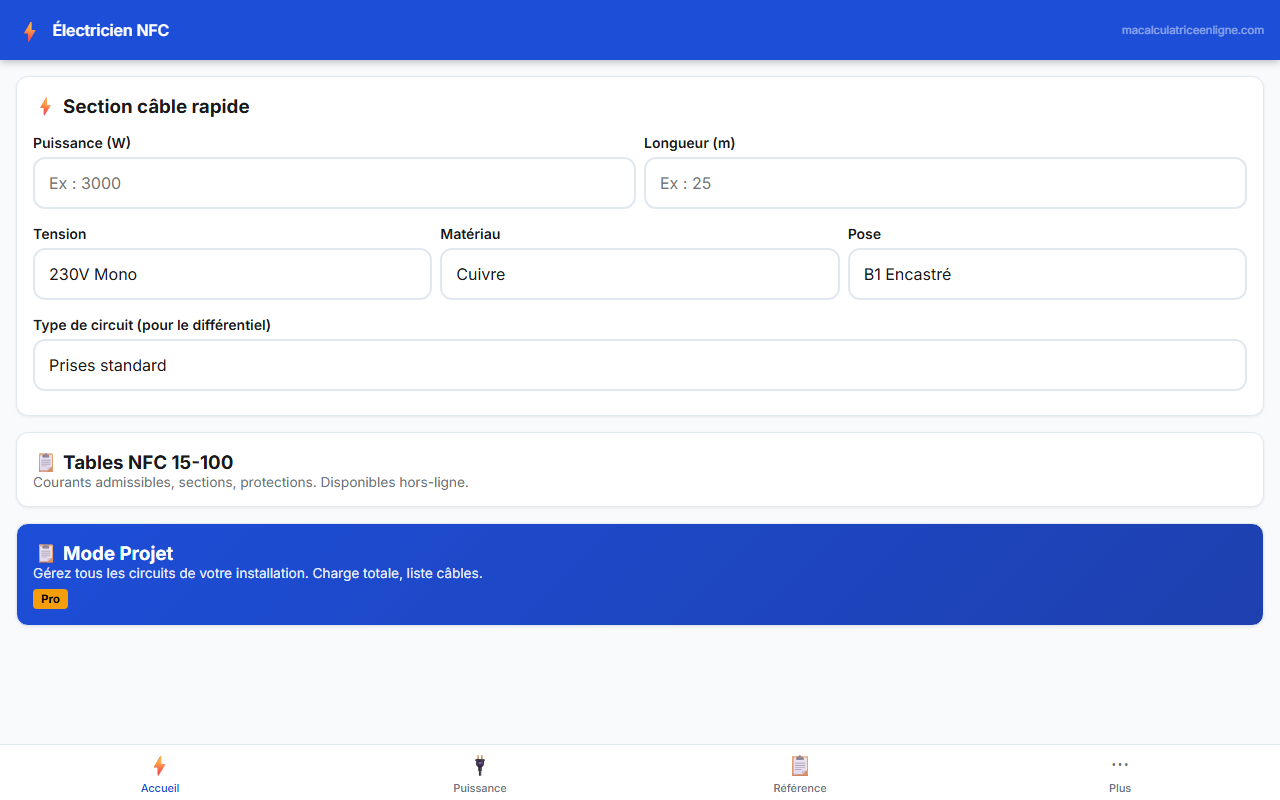Switch to the Puissance tab label
1280x800 pixels.
pyautogui.click(x=480, y=788)
